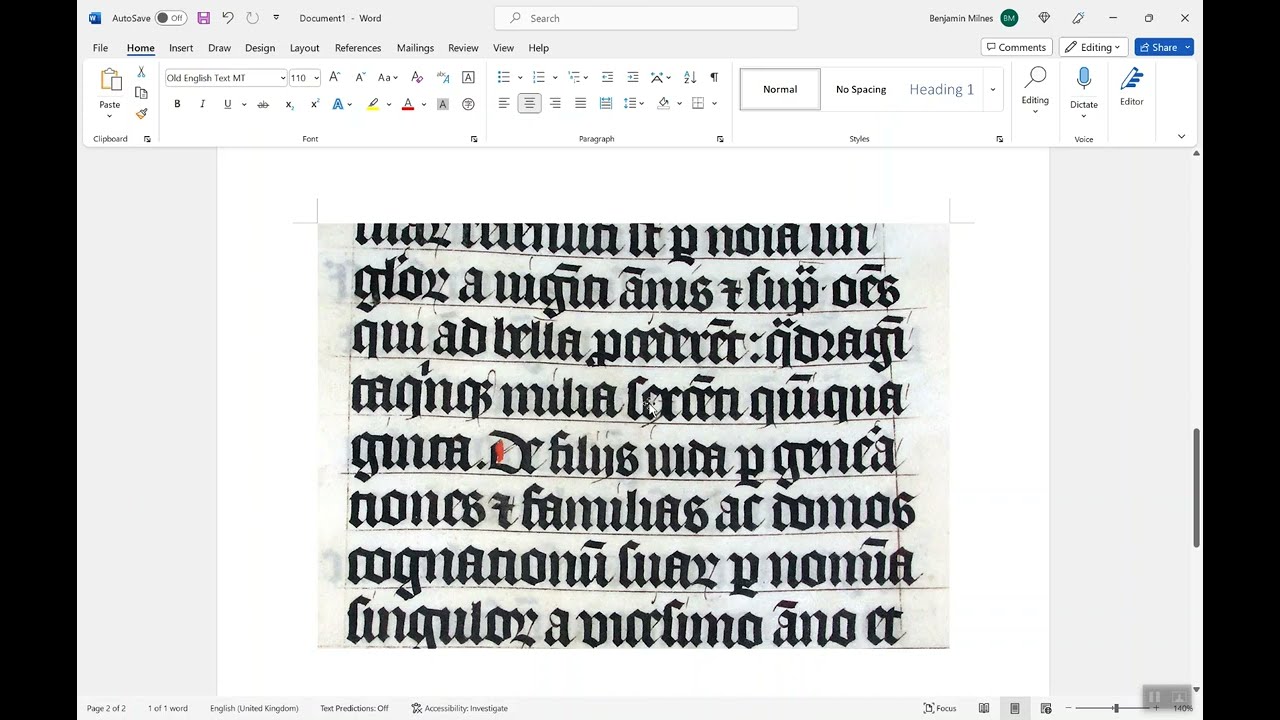1280x720 pixels.
Task: Apply red font colour
Action: click(x=408, y=104)
